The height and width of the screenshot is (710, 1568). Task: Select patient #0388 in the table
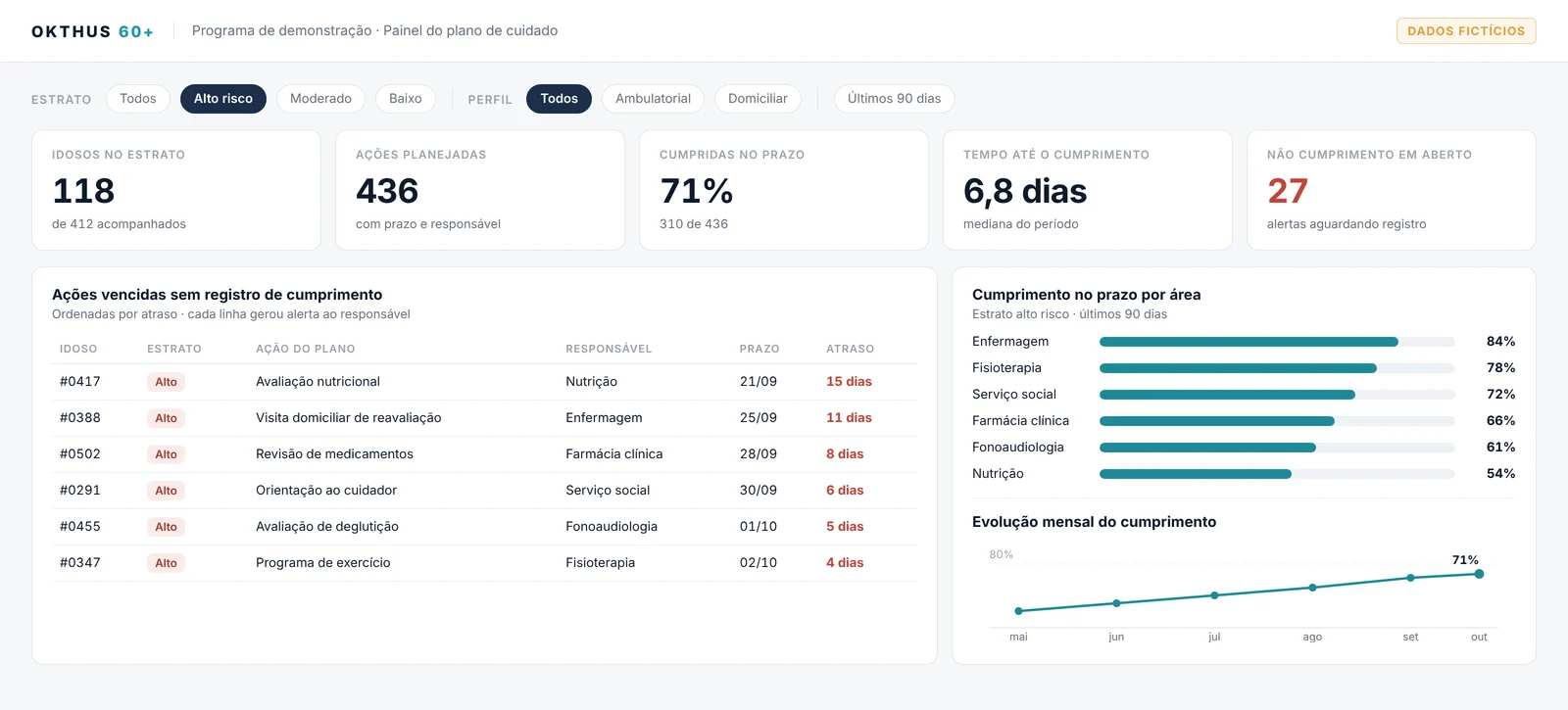click(x=80, y=418)
